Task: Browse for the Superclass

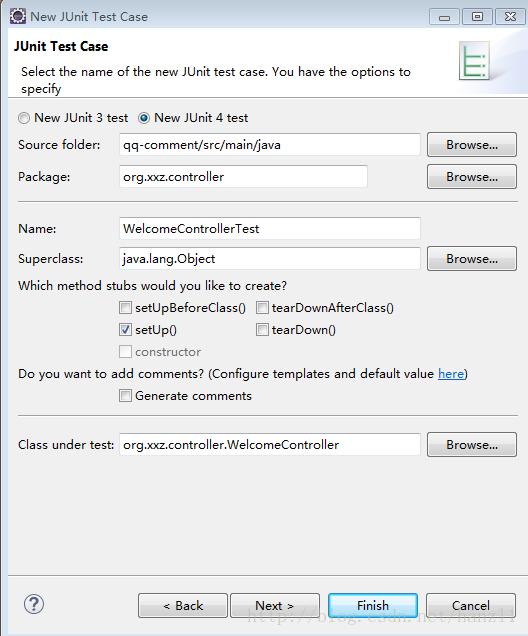Action: [472, 259]
